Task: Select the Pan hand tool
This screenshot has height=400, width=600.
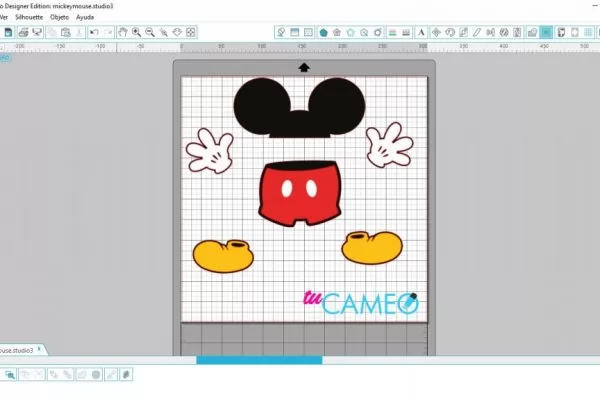Action: point(122,33)
